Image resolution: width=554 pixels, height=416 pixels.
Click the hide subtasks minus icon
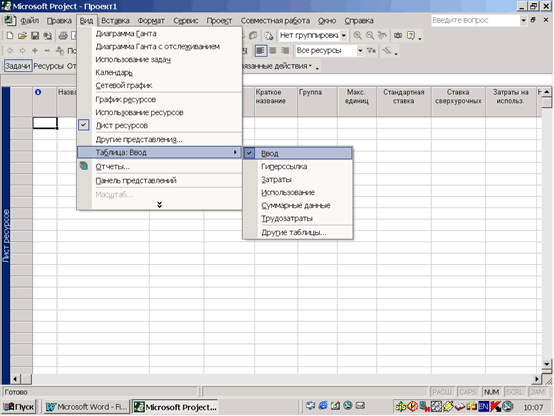click(47, 51)
